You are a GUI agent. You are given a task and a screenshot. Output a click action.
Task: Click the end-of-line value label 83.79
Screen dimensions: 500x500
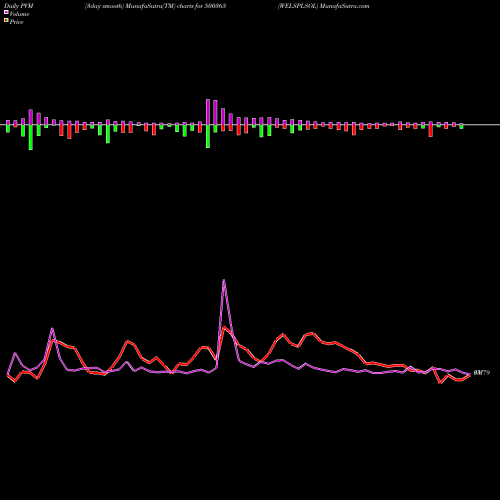pos(482,373)
